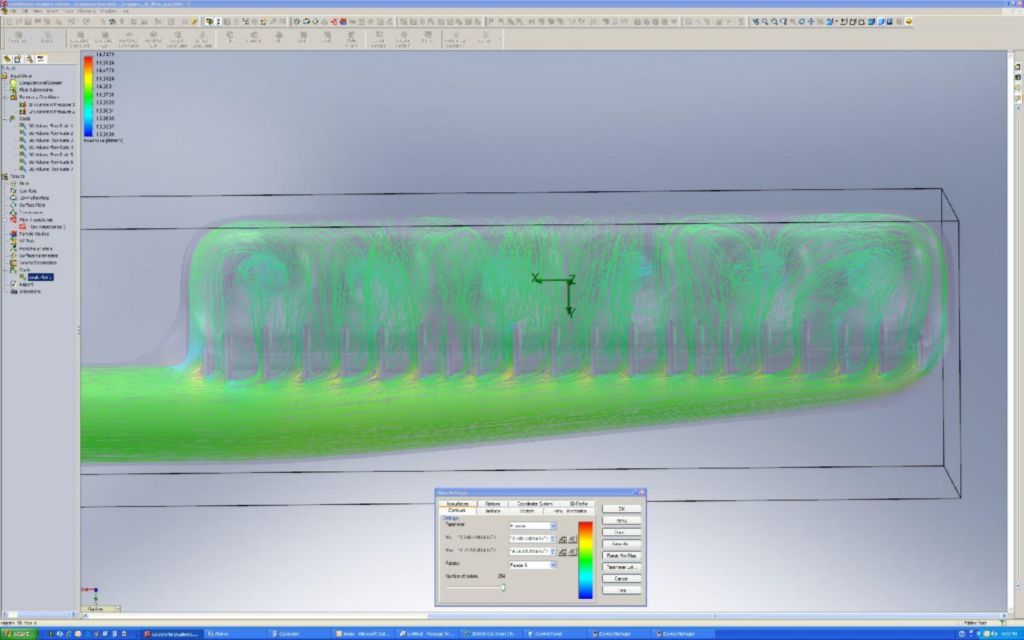The width and height of the screenshot is (1024, 640).
Task: Click the rainbow palette preview bar in dialog
Action: pos(586,560)
